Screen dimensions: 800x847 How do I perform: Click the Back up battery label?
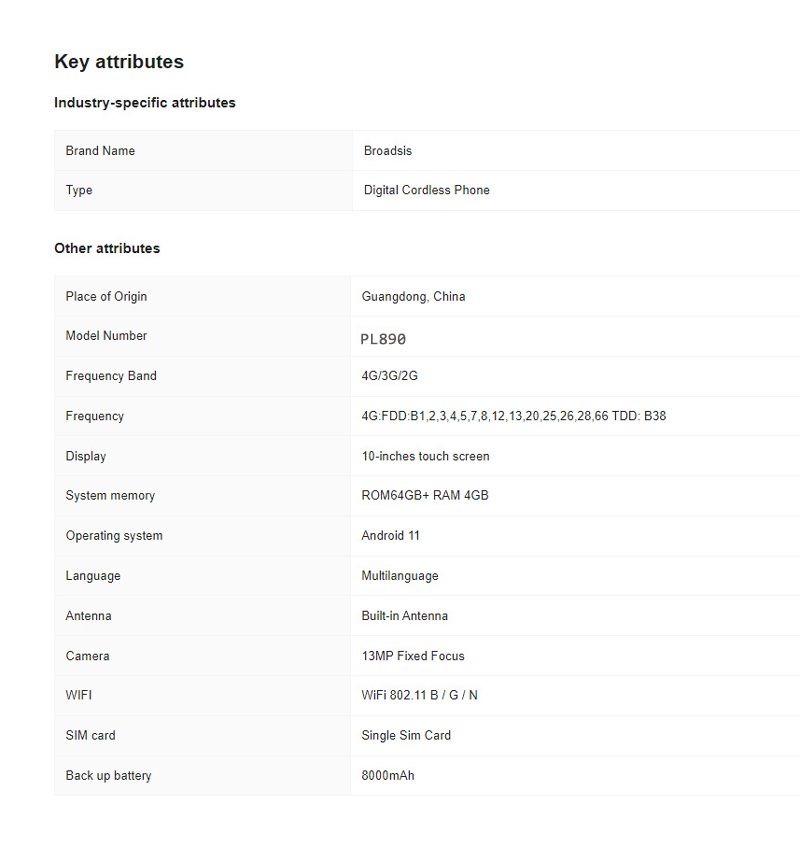coord(108,776)
